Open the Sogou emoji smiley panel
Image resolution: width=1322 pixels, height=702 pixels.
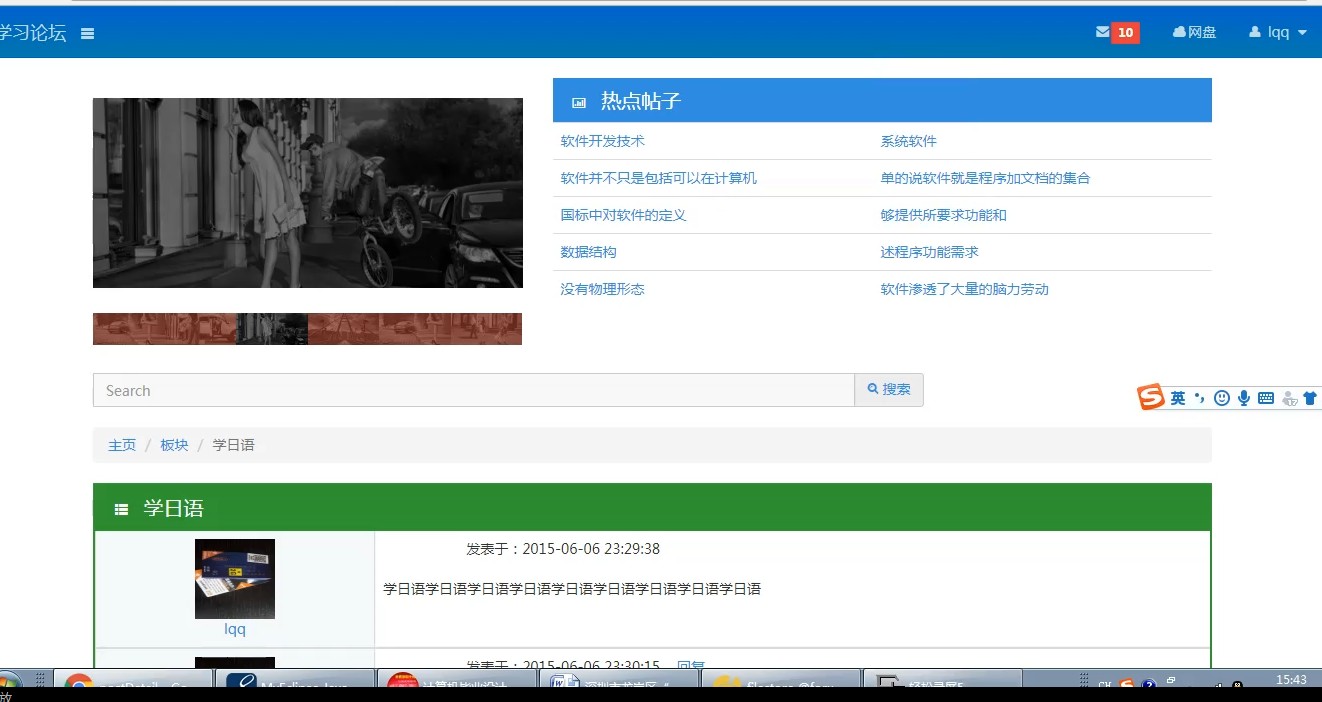click(1221, 398)
